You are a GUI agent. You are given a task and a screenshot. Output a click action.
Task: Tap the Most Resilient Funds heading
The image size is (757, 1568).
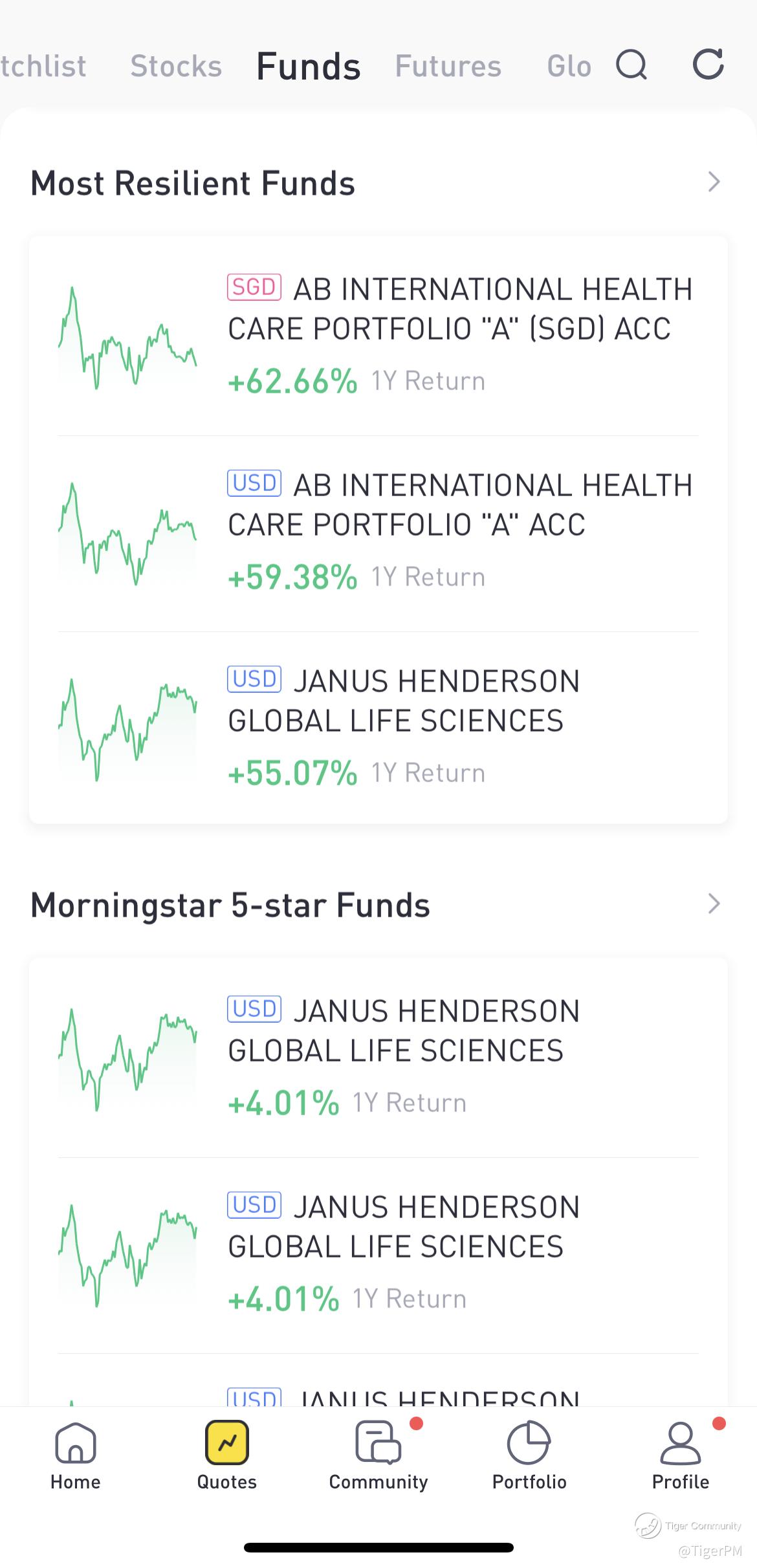tap(193, 183)
